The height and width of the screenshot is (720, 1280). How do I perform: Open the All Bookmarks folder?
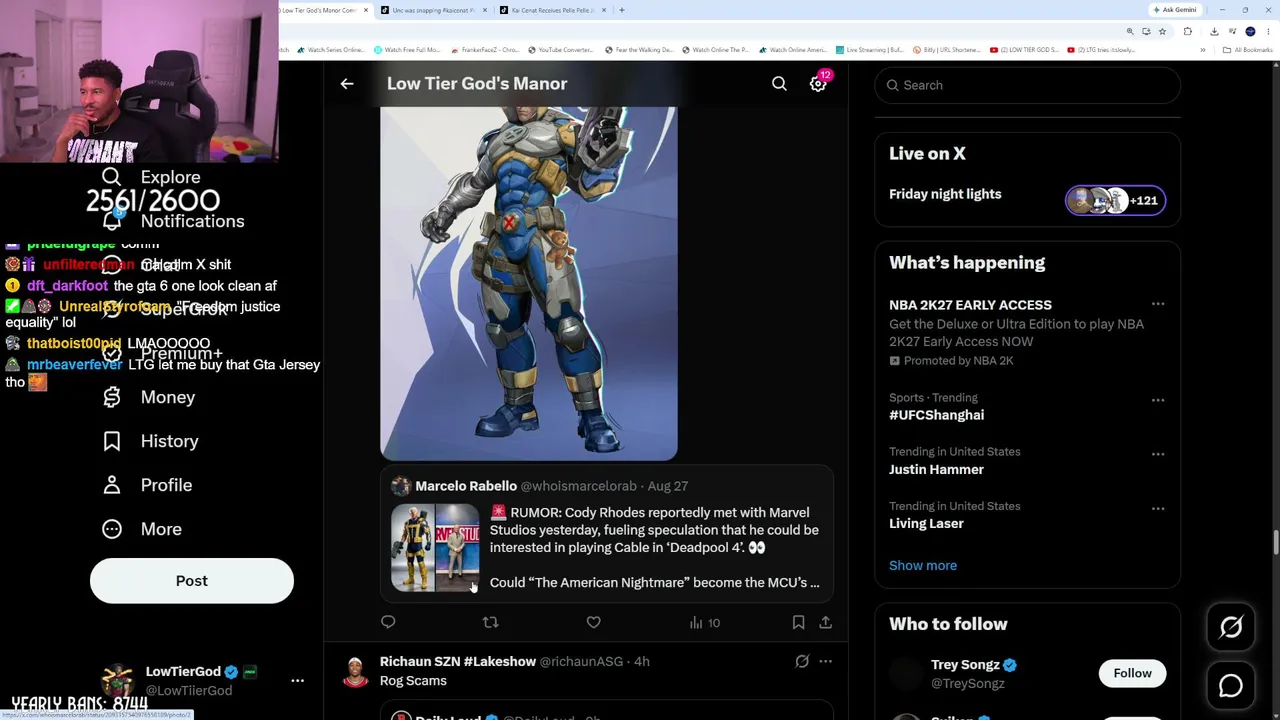1247,50
